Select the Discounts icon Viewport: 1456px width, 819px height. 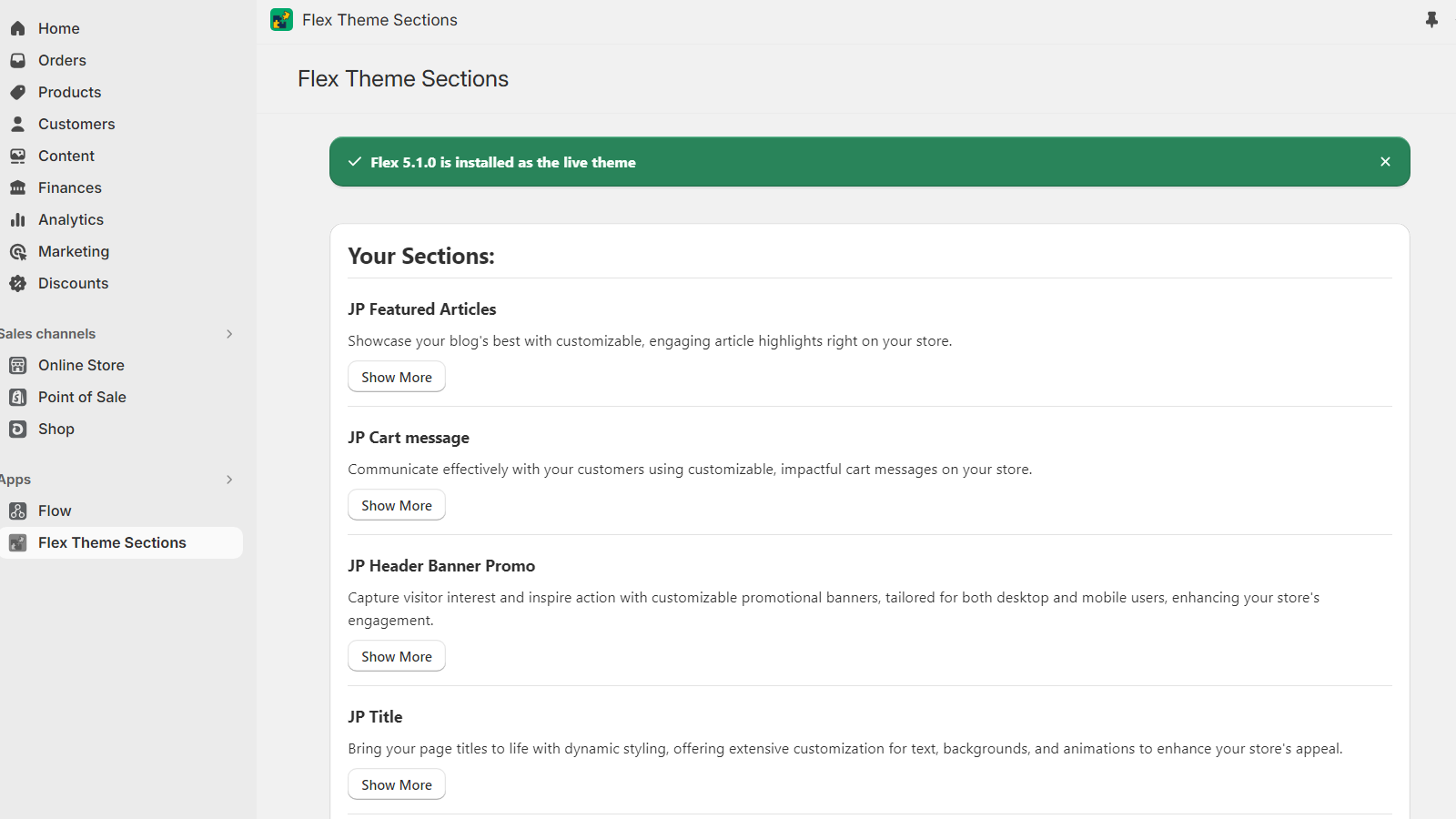(18, 283)
